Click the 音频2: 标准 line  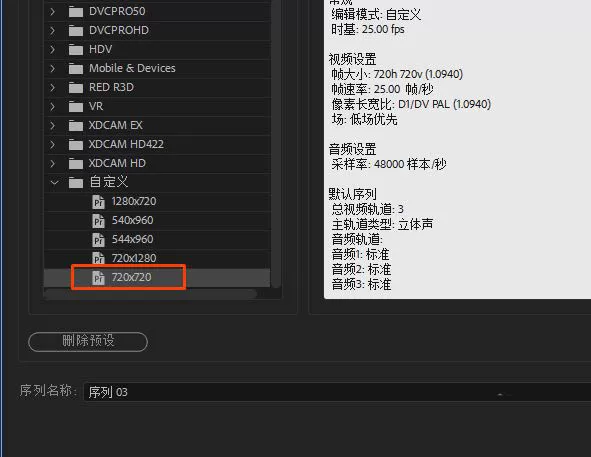point(361,270)
